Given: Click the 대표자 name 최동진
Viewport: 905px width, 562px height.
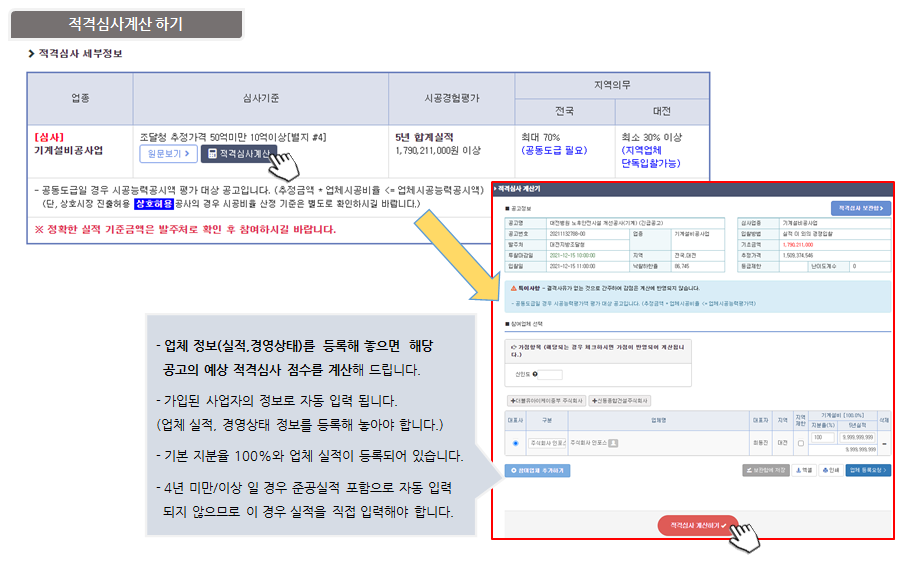Looking at the screenshot, I should coord(761,443).
